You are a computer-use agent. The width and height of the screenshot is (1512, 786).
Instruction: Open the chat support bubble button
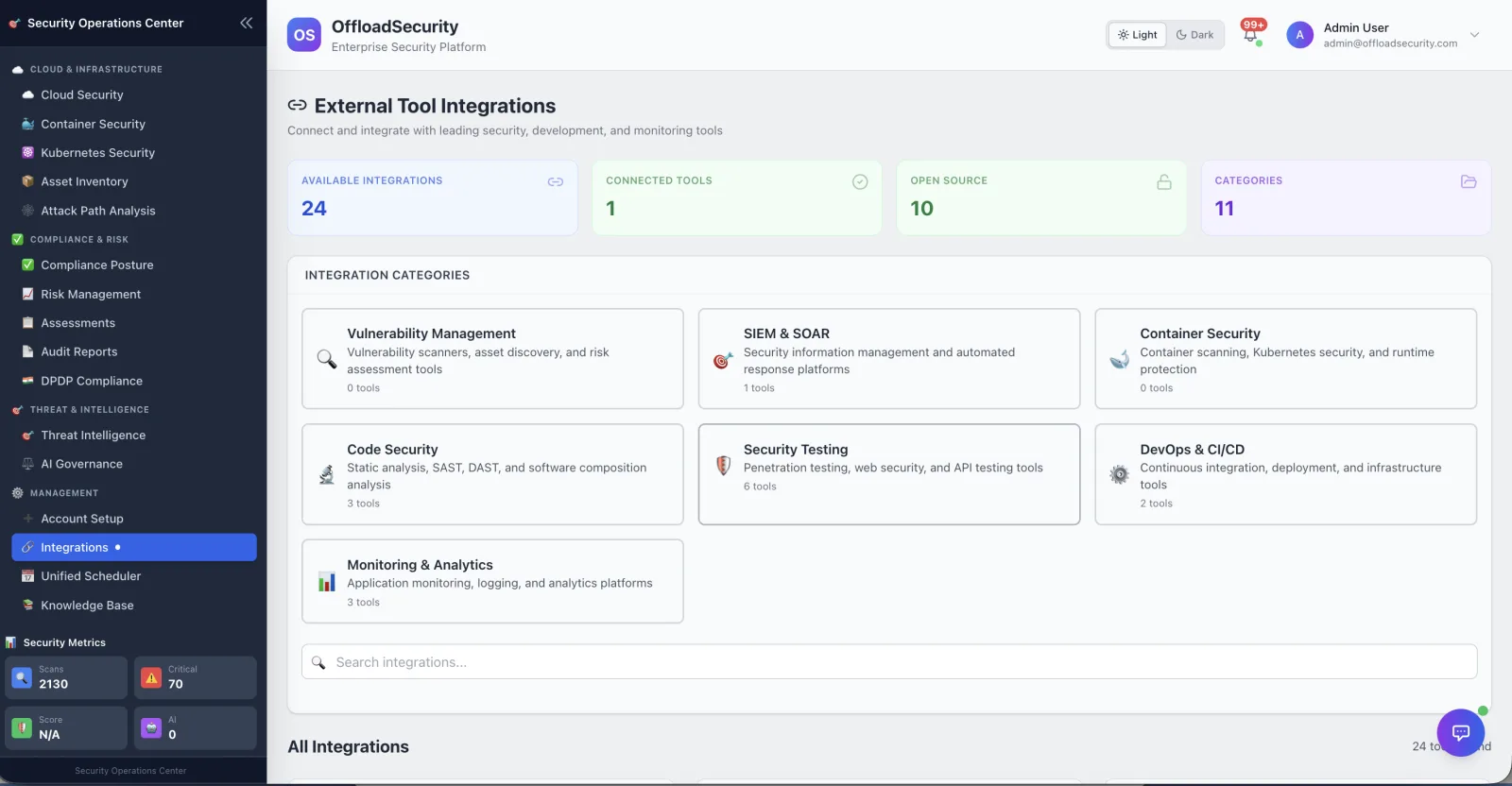[1460, 732]
